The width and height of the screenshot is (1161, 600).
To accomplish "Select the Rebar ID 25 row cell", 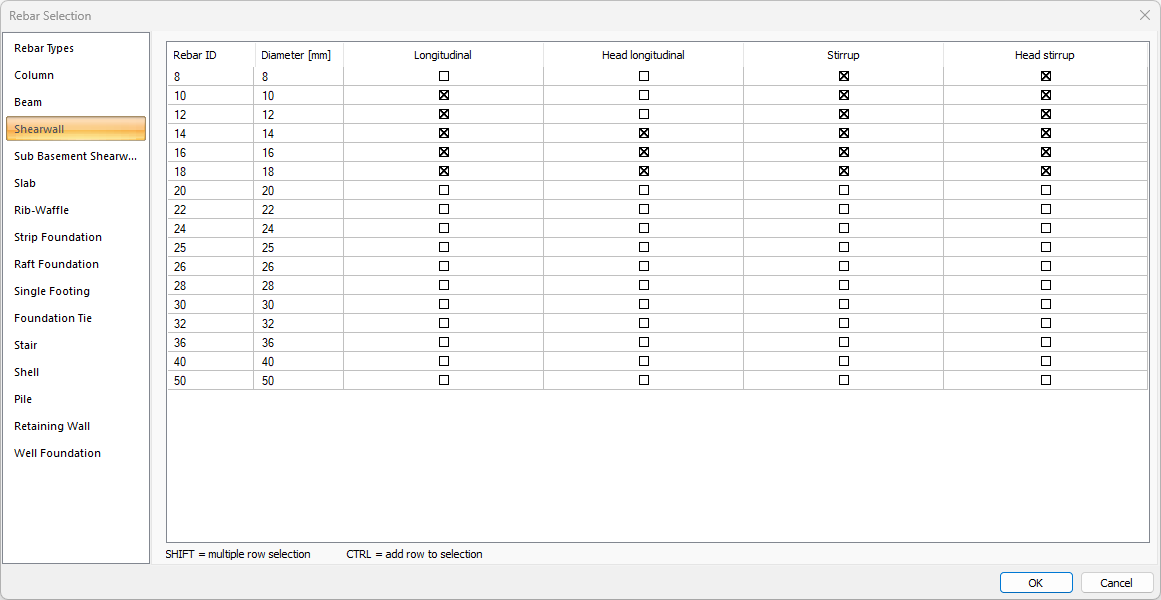I will click(x=210, y=247).
